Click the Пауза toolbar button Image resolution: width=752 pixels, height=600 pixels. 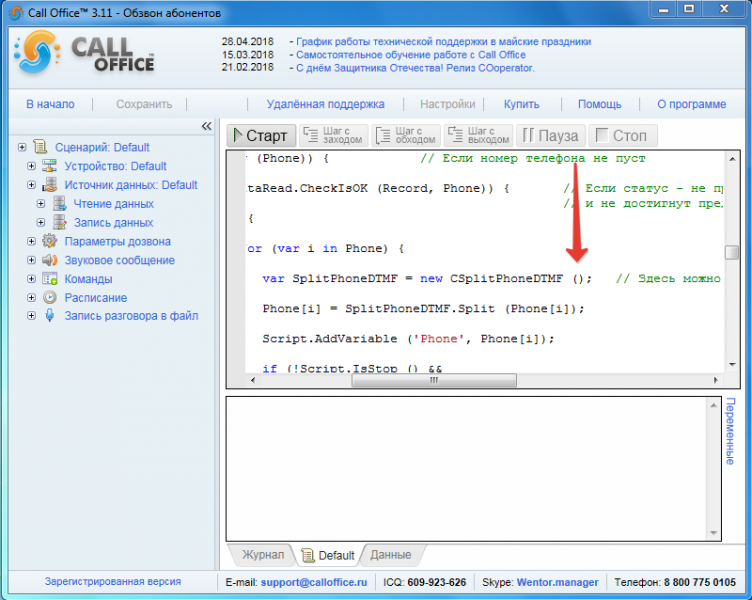[x=551, y=136]
